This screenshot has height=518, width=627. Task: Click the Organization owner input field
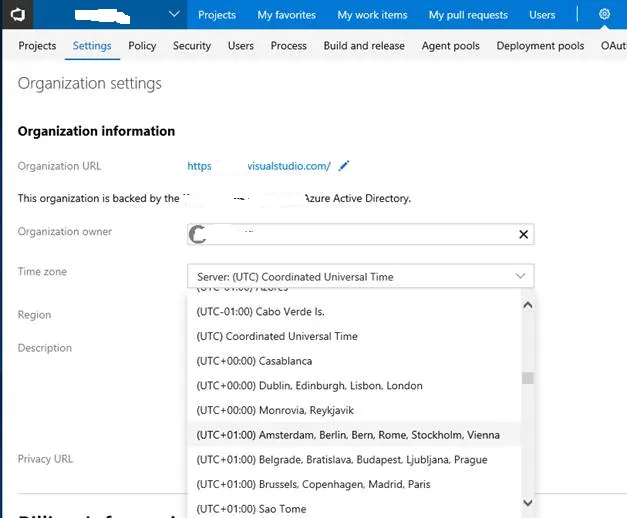(x=350, y=234)
